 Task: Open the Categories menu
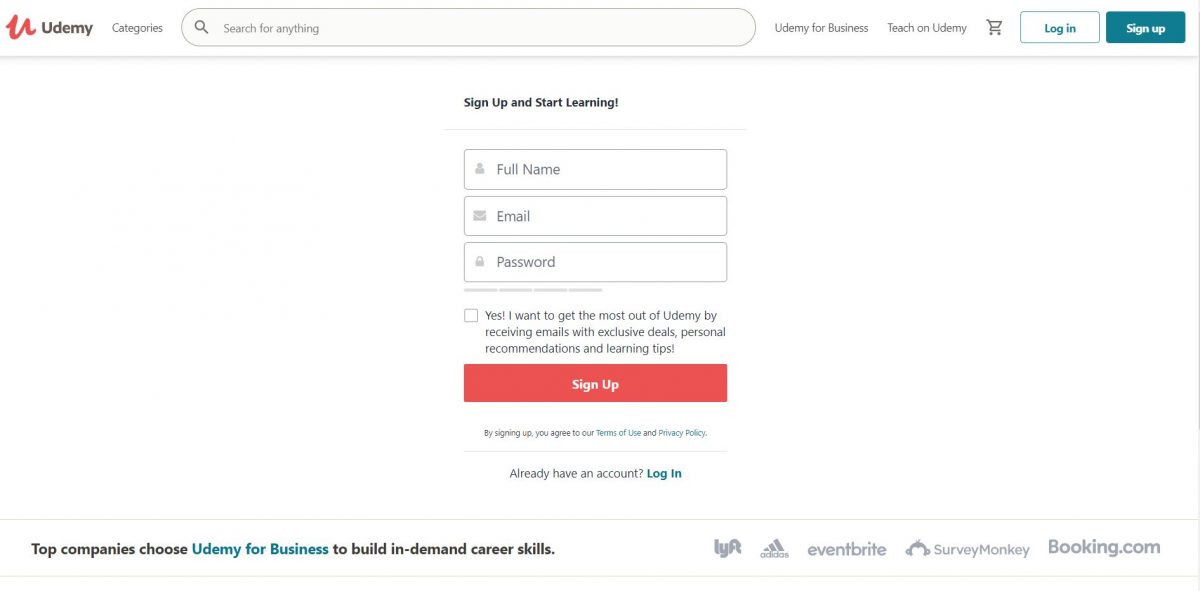[136, 27]
